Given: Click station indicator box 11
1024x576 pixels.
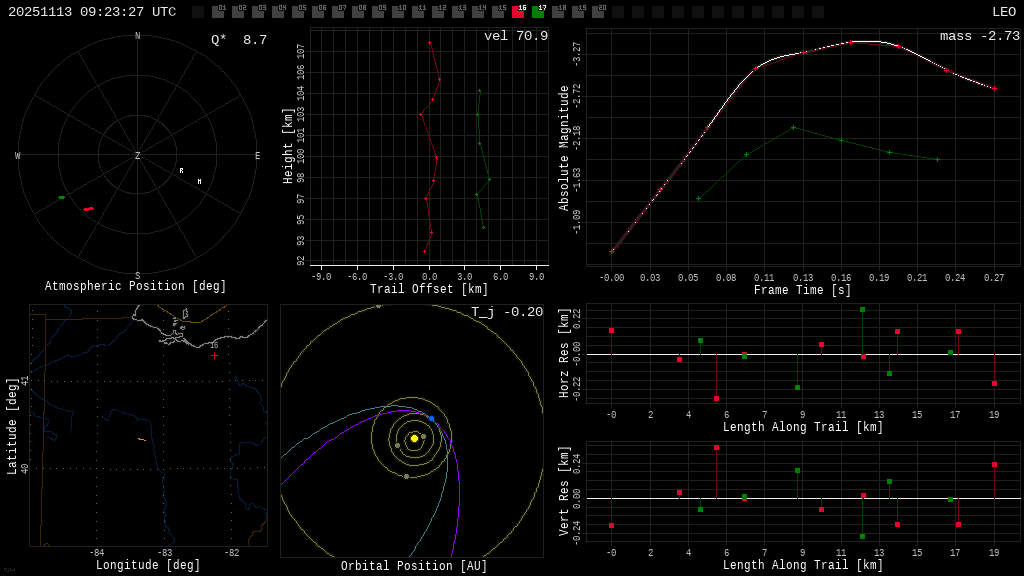Looking at the screenshot, I should point(418,12).
